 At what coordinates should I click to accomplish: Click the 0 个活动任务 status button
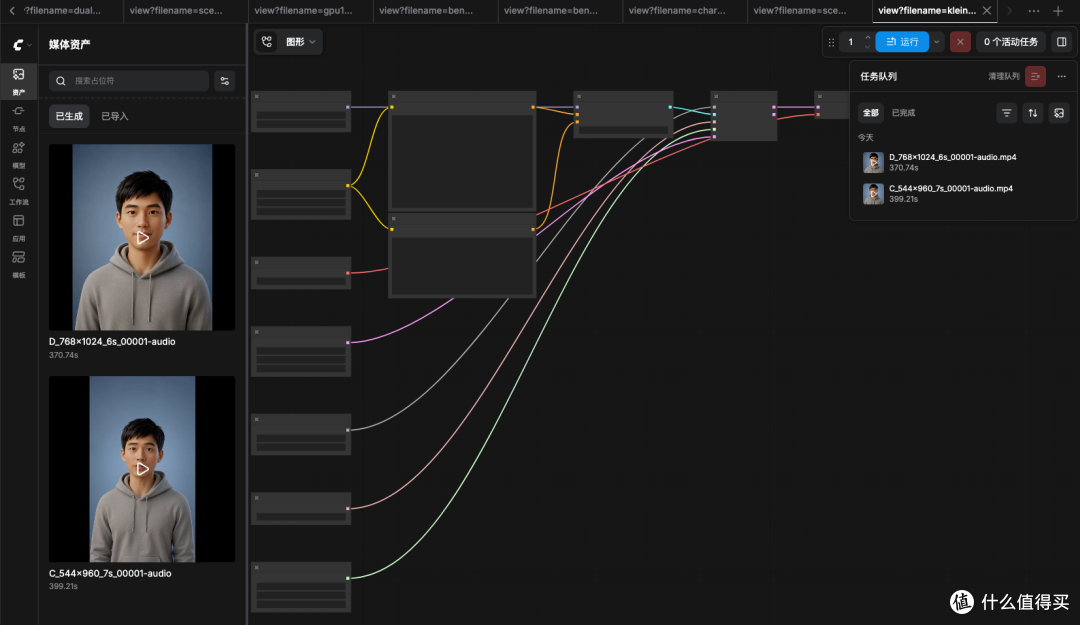[x=1010, y=42]
